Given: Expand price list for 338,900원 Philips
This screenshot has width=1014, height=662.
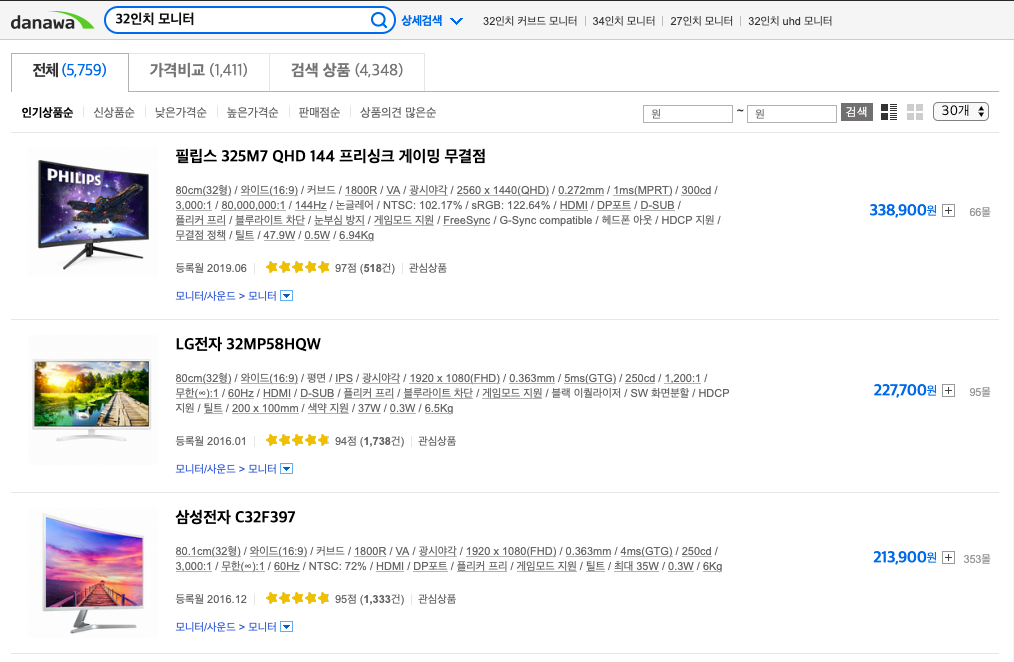Looking at the screenshot, I should (x=949, y=211).
